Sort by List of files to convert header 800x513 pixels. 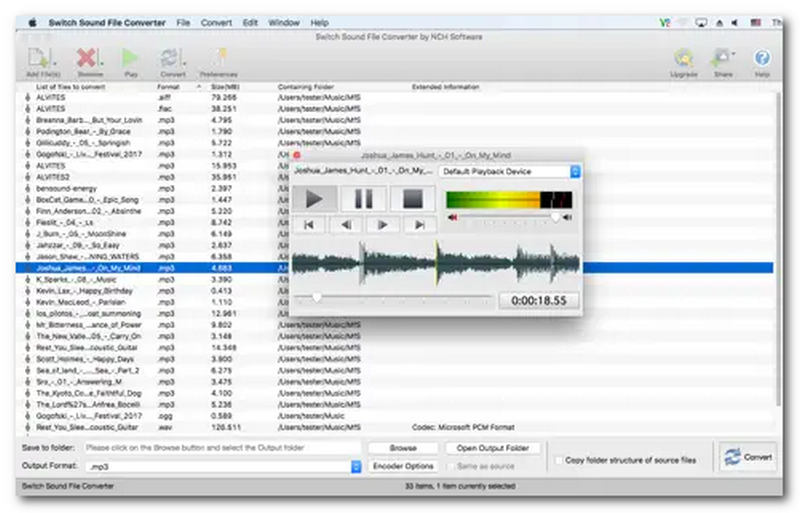(x=70, y=87)
